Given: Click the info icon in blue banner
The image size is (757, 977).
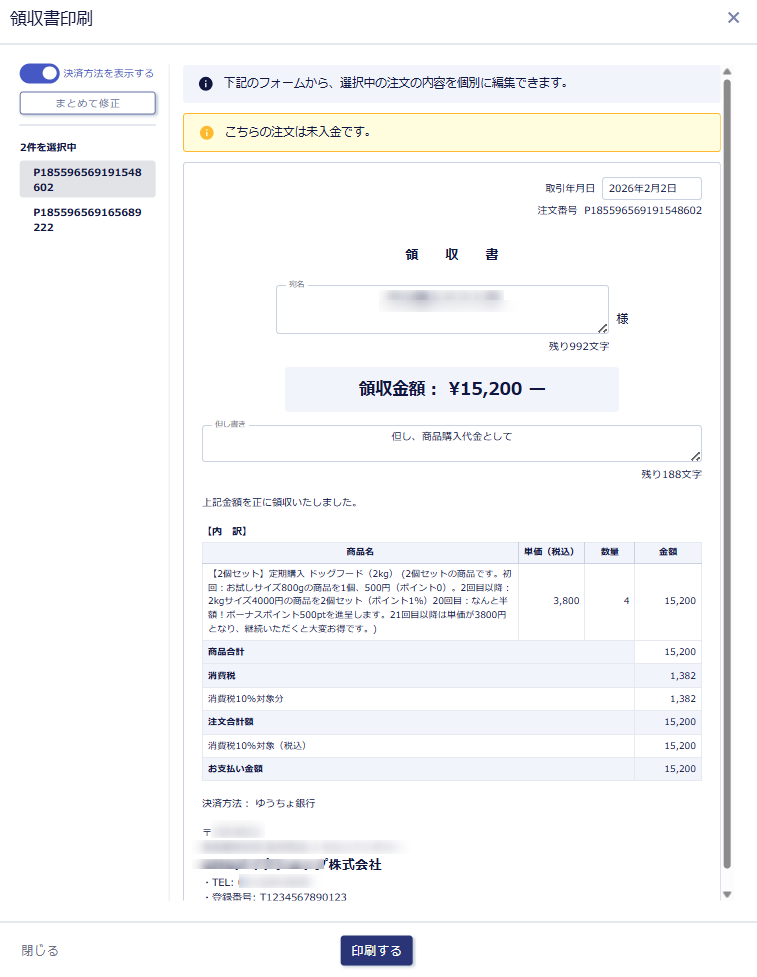Looking at the screenshot, I should 206,84.
